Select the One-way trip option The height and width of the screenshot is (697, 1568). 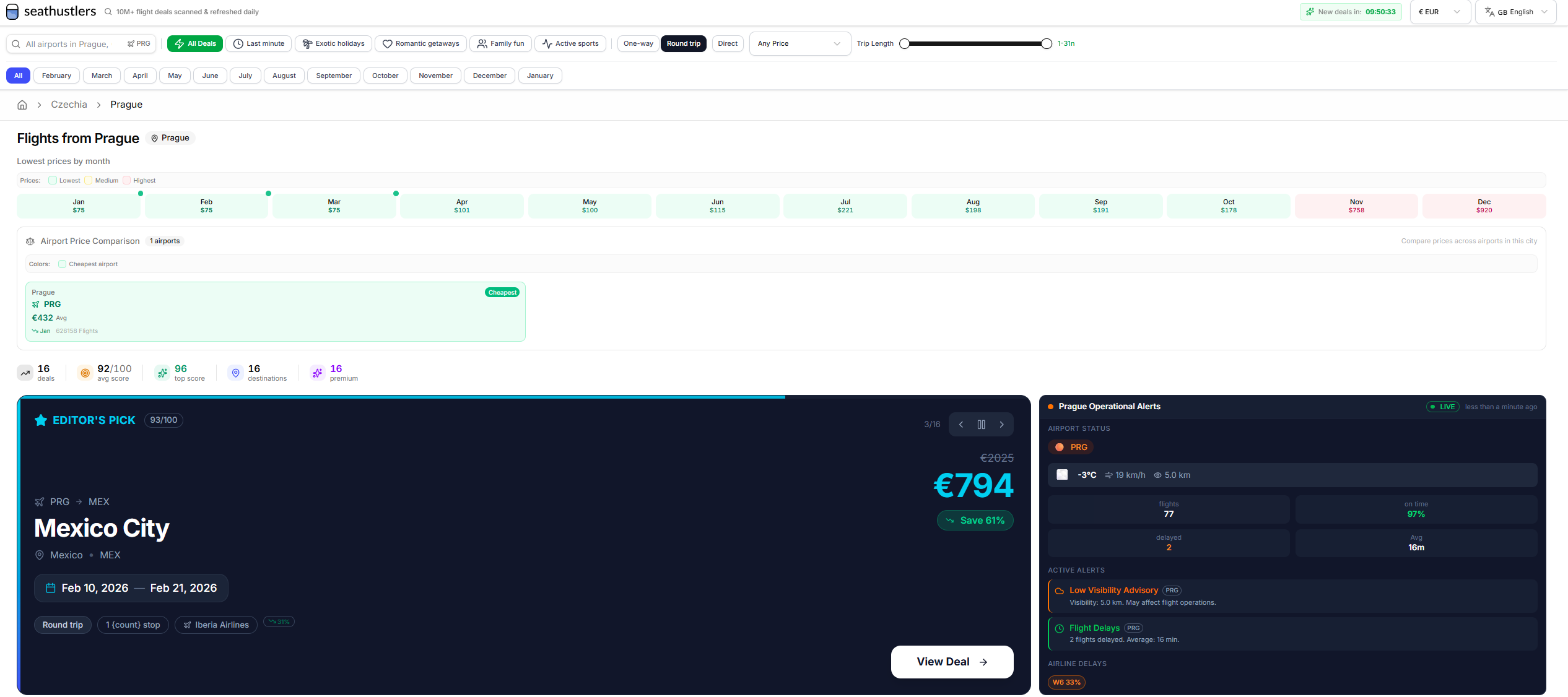[638, 44]
